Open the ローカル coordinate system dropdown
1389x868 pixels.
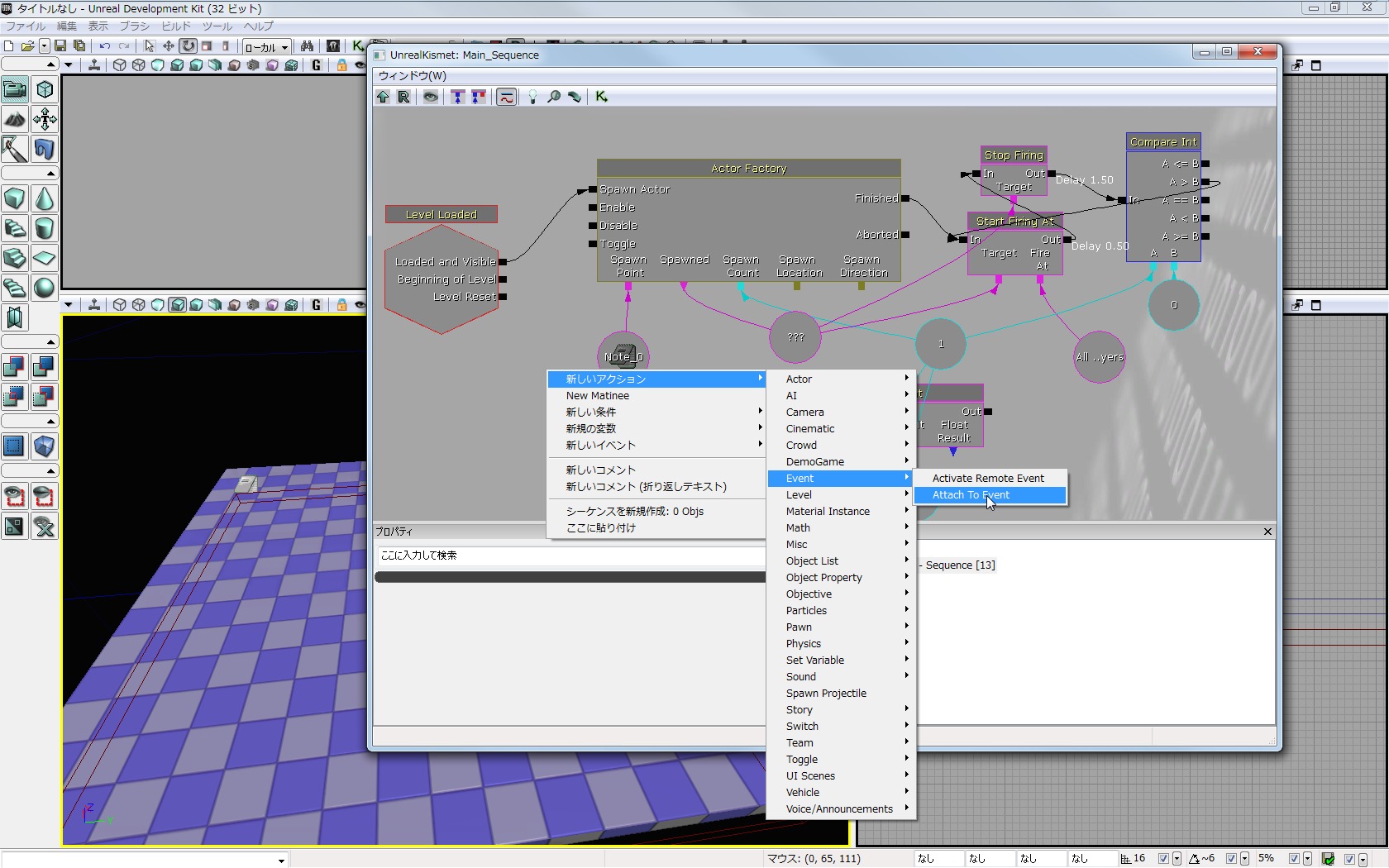[x=266, y=47]
